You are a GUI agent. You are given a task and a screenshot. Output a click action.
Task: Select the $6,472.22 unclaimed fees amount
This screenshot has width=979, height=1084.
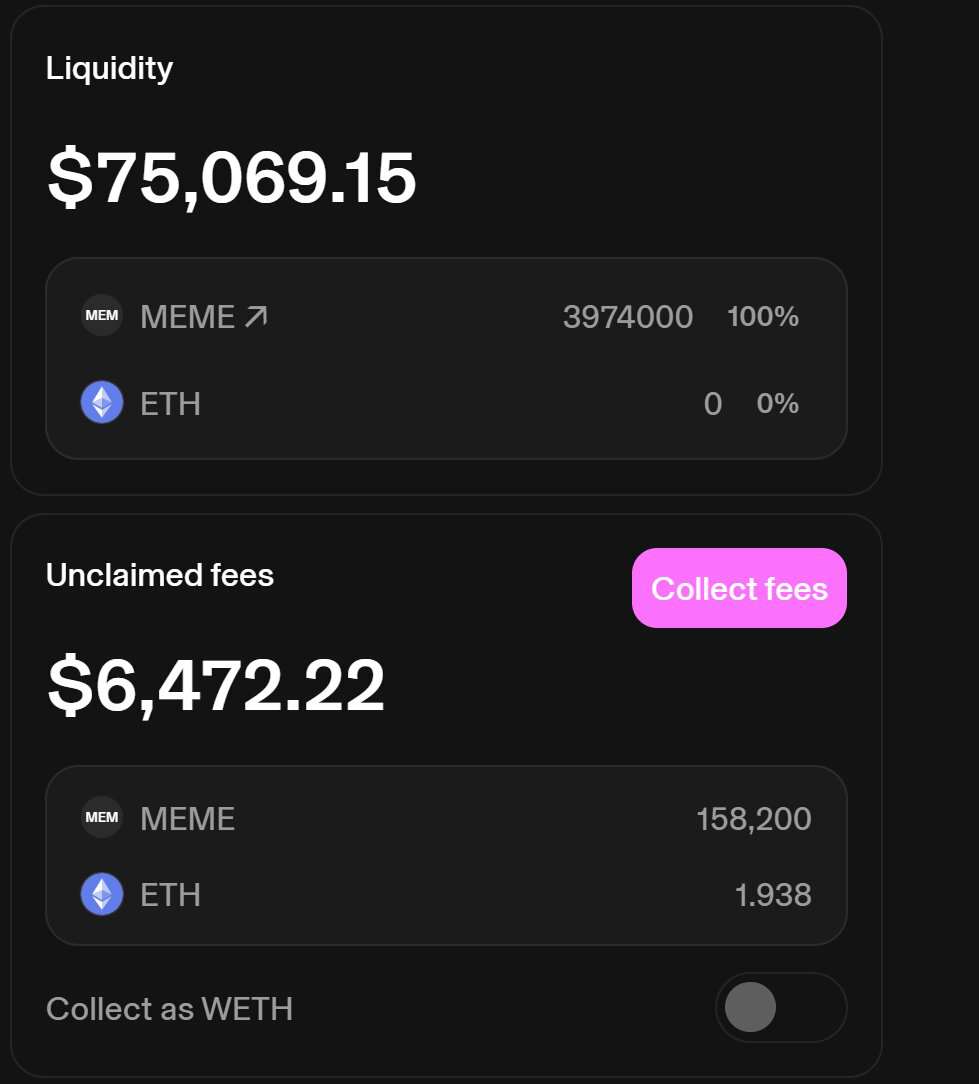tap(216, 685)
